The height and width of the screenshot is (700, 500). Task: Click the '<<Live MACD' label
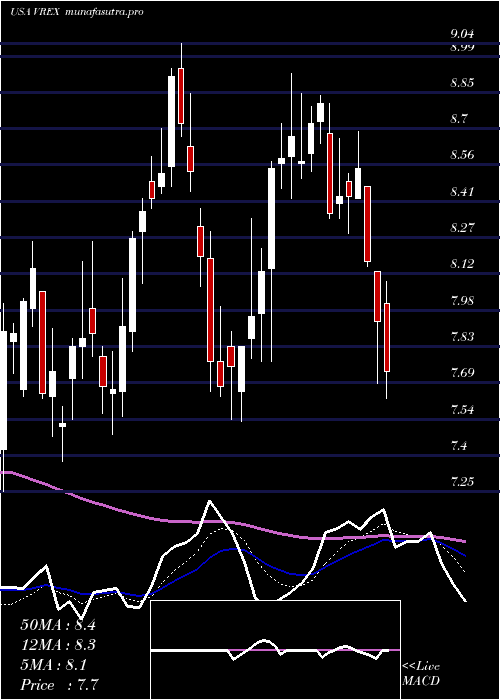421,674
